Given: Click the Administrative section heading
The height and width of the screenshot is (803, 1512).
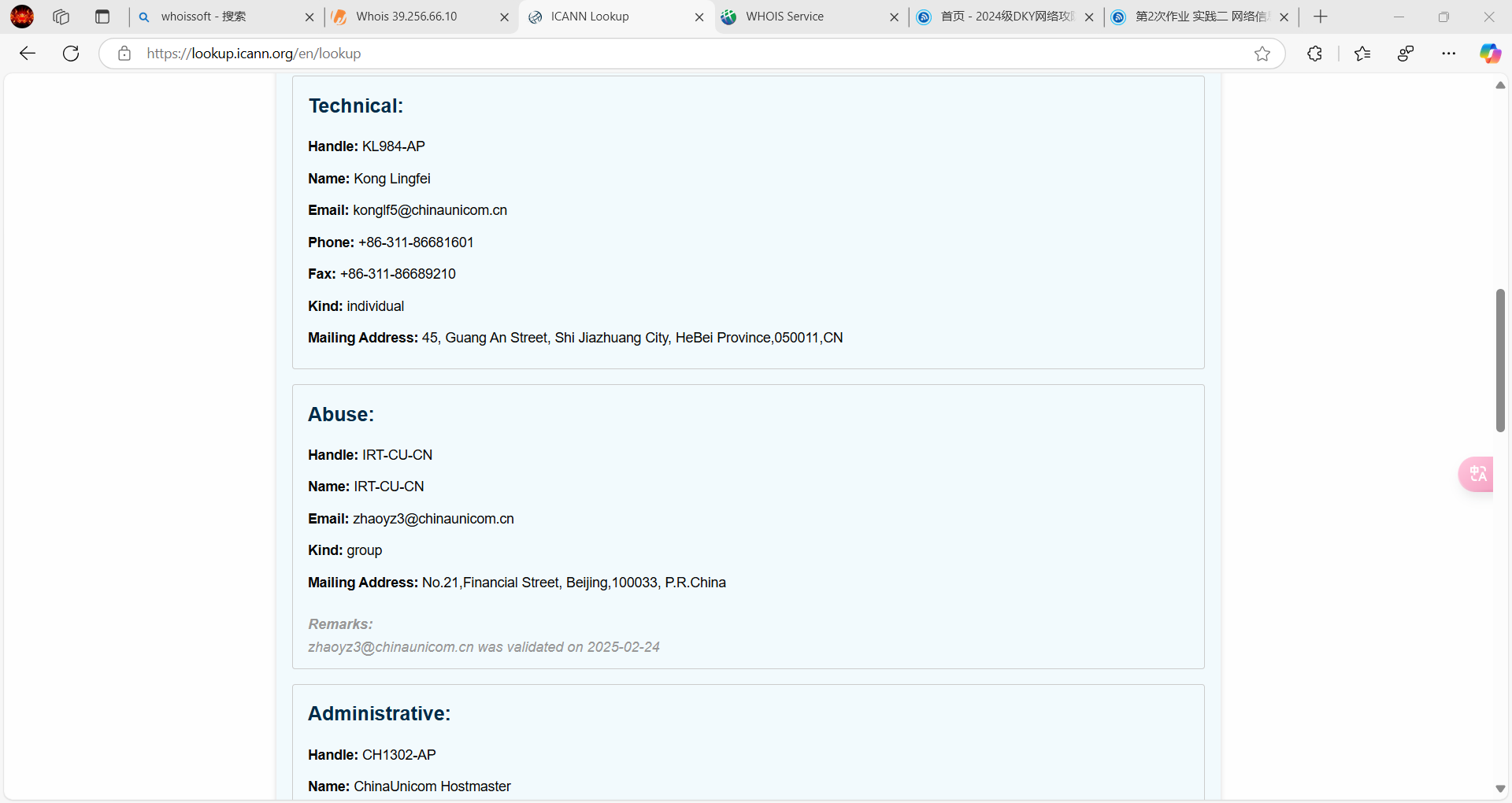Looking at the screenshot, I should 380,713.
